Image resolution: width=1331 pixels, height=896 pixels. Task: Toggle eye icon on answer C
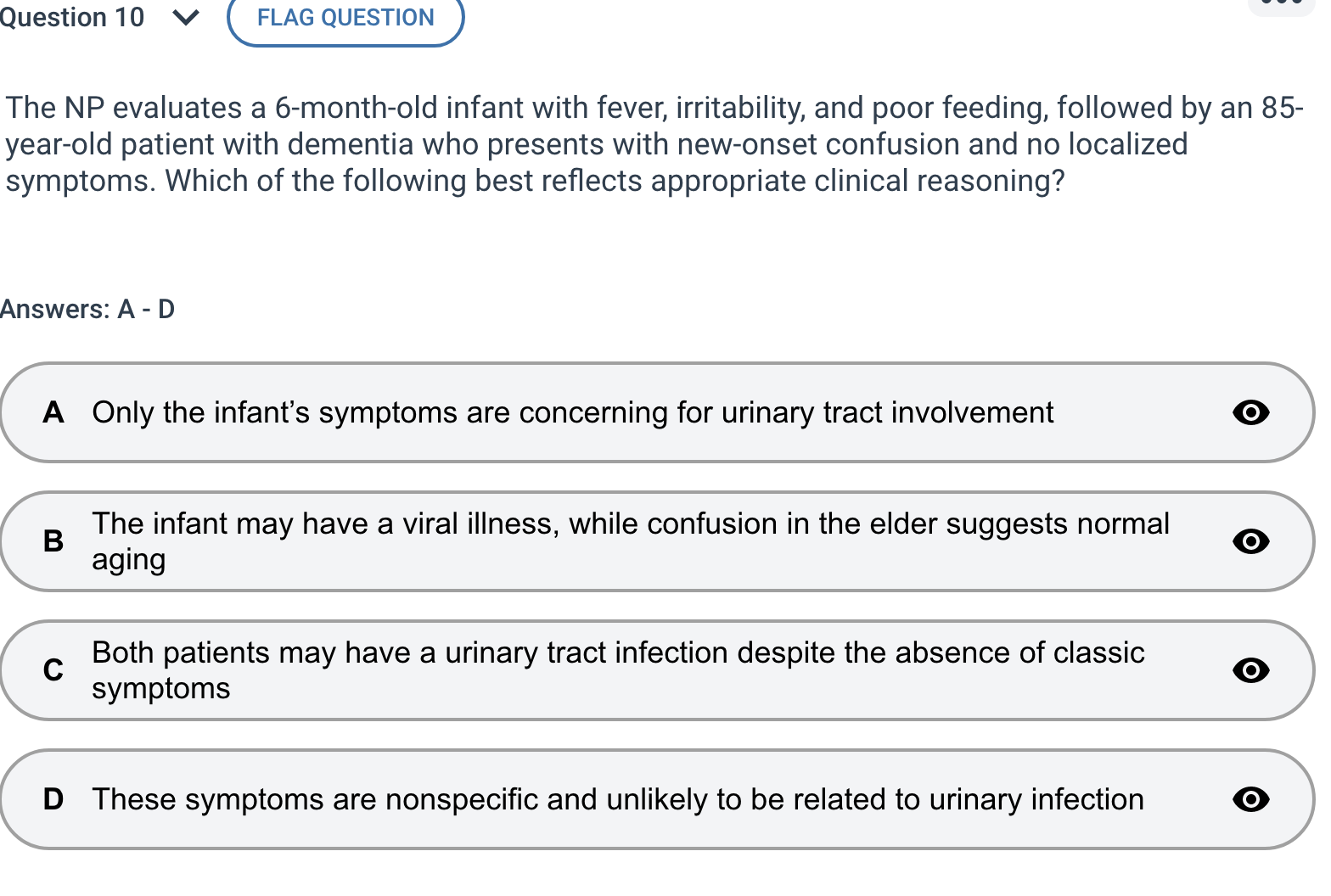[x=1250, y=670]
